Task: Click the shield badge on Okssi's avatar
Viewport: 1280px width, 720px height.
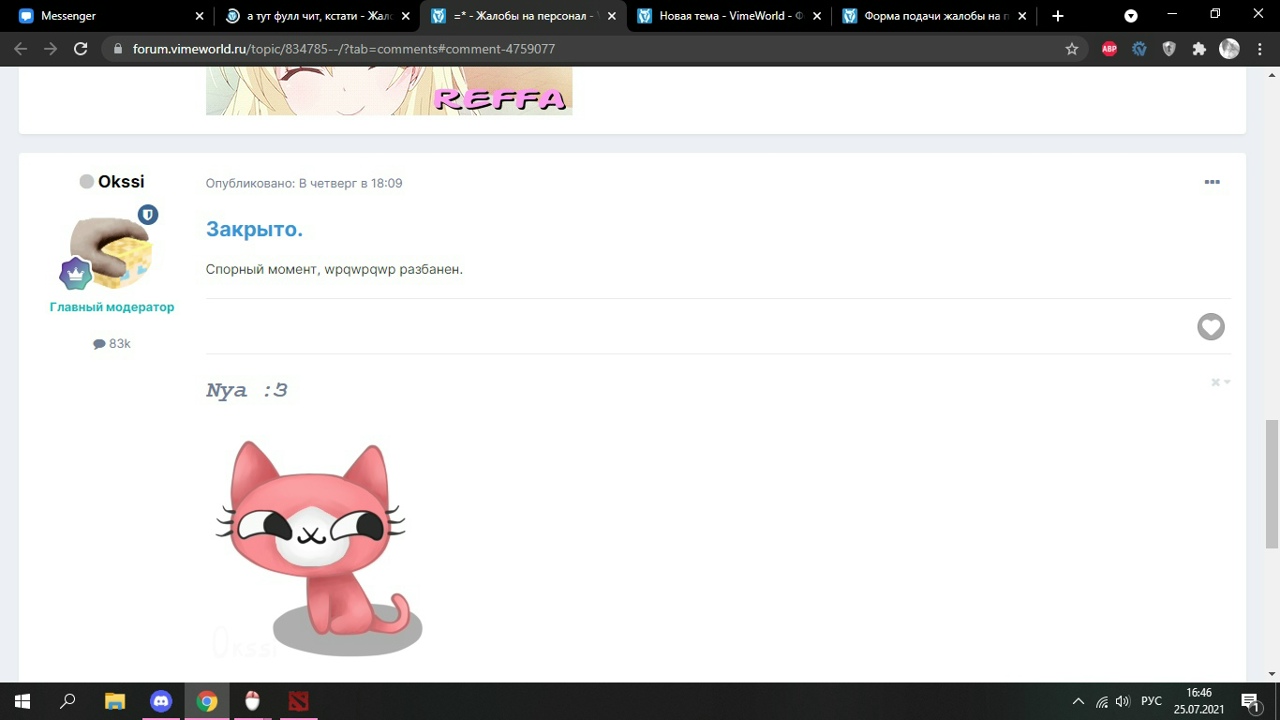Action: [x=148, y=214]
